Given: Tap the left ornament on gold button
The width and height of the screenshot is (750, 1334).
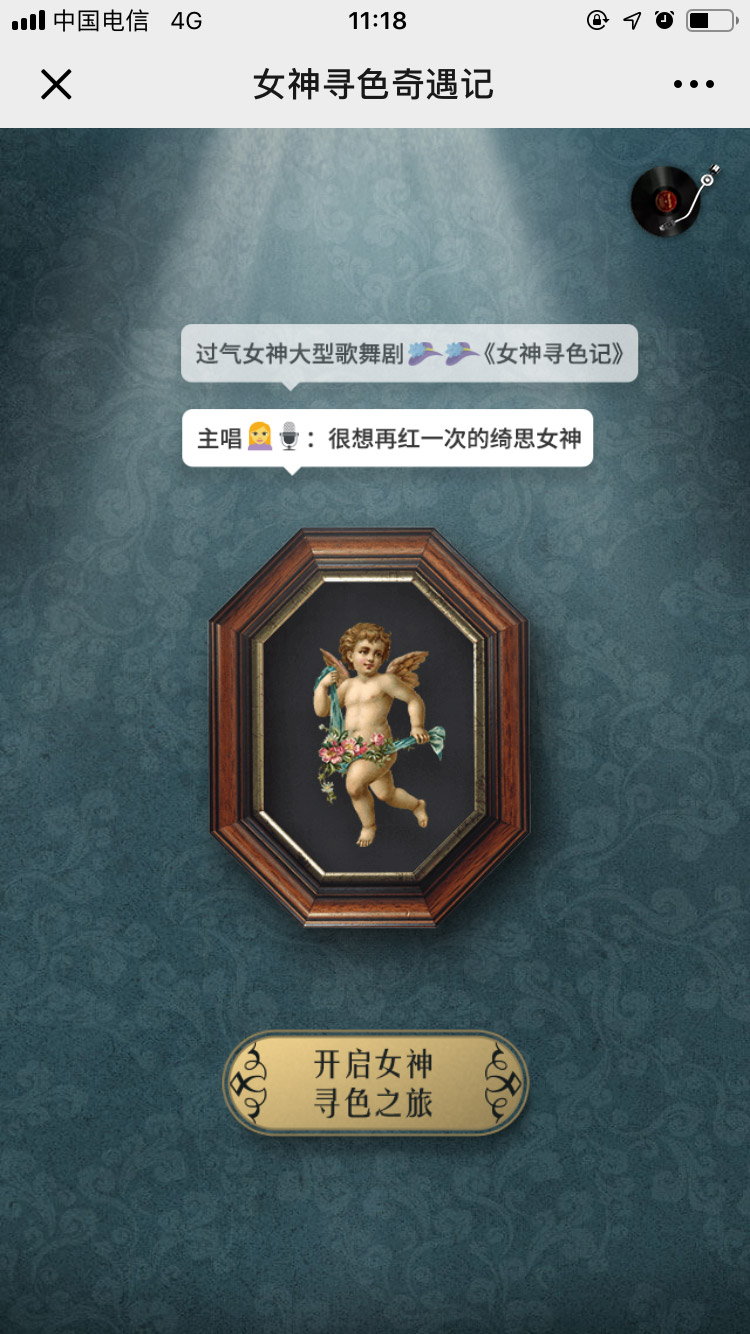Looking at the screenshot, I should [250, 1083].
